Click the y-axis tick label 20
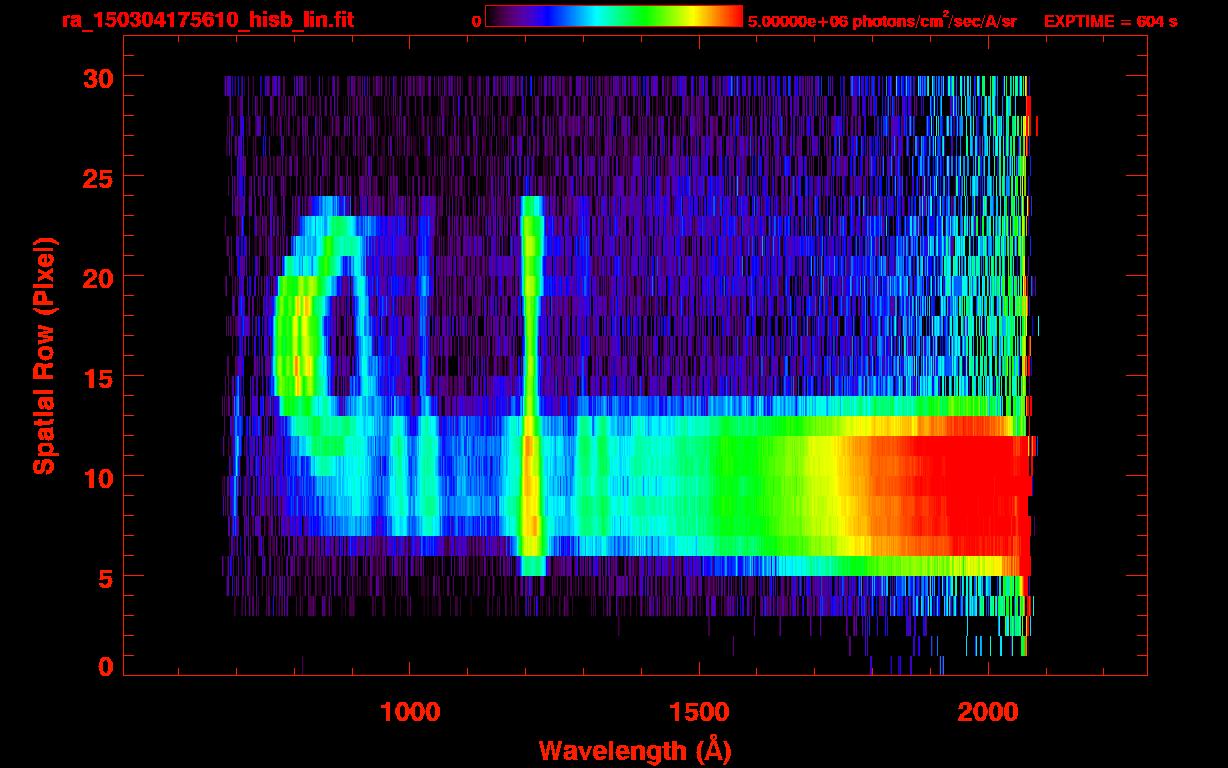The width and height of the screenshot is (1228, 768). (97, 277)
